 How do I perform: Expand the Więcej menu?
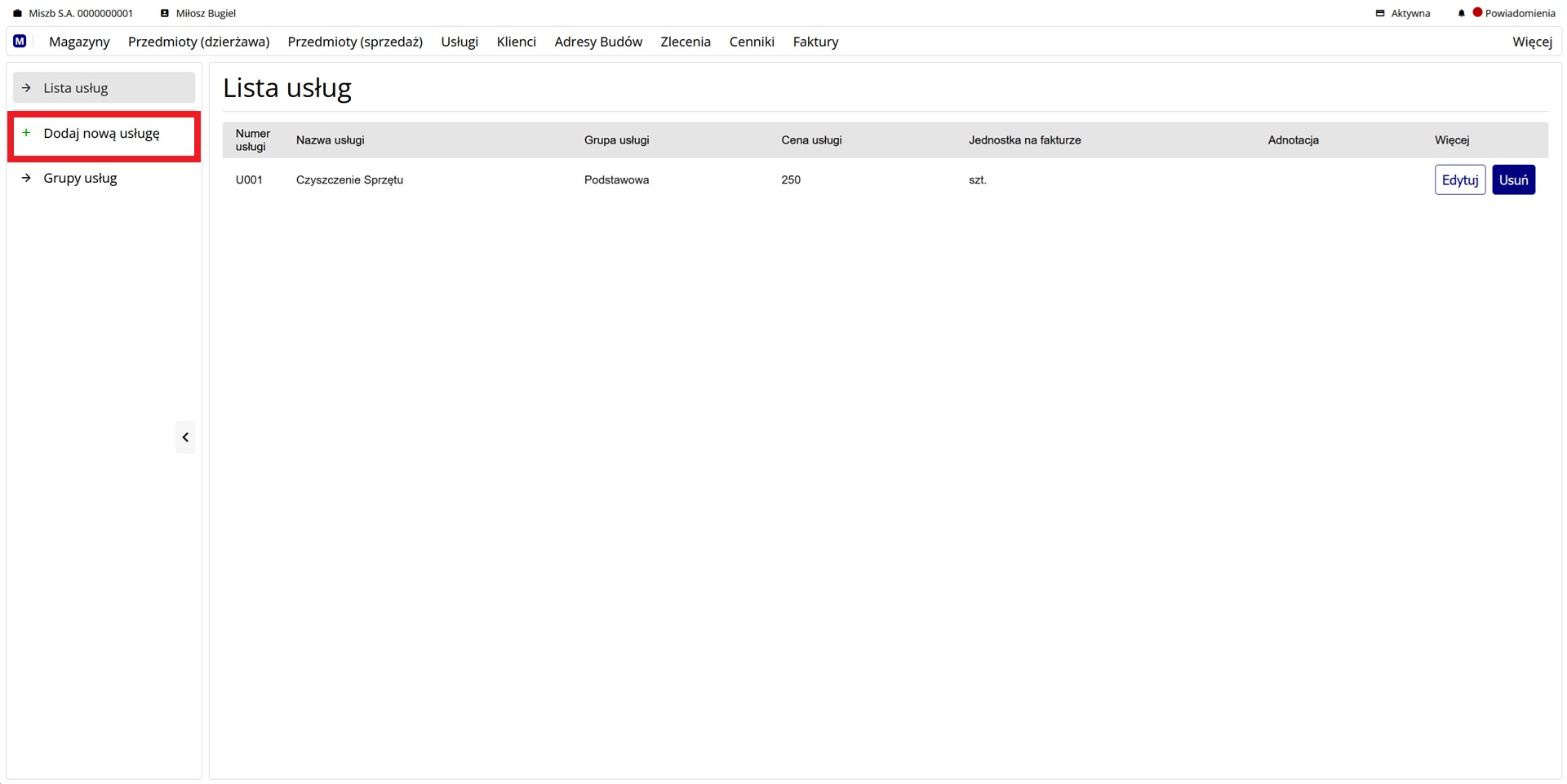1531,42
